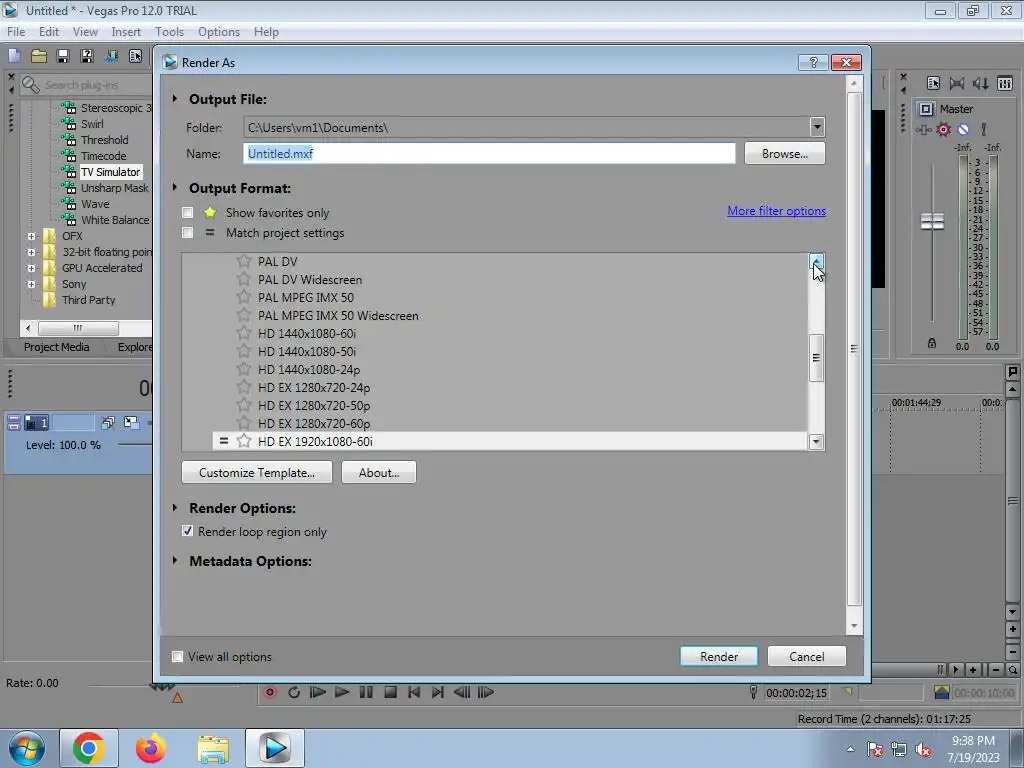Image resolution: width=1024 pixels, height=768 pixels.
Task: Click Play From Start button
Action: point(317,692)
